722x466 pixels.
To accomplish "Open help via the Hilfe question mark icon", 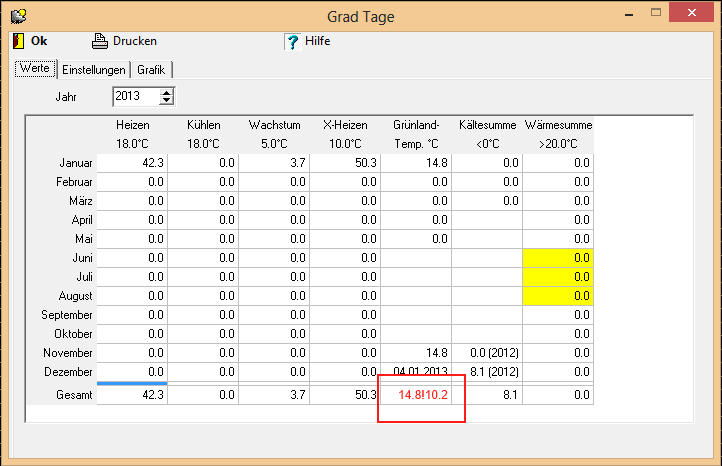I will pos(292,41).
